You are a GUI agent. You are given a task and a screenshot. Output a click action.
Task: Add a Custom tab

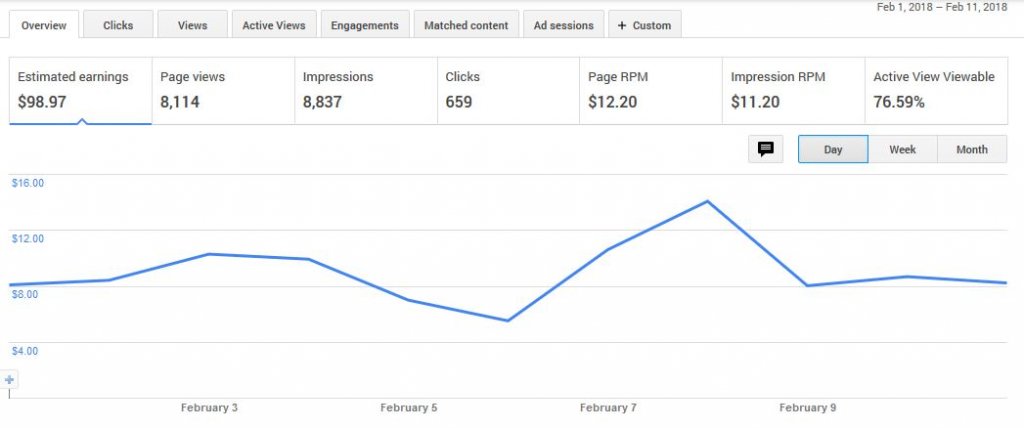(645, 25)
